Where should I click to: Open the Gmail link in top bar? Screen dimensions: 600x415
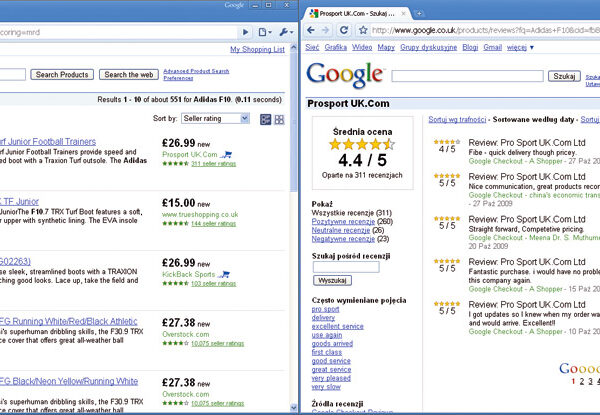point(492,46)
